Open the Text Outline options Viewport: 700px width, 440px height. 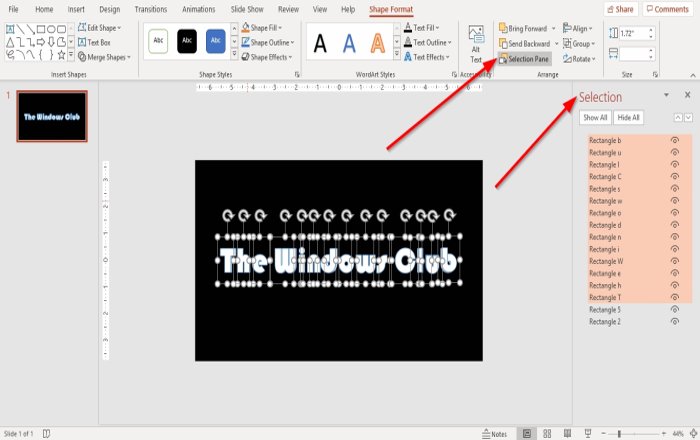[427, 42]
